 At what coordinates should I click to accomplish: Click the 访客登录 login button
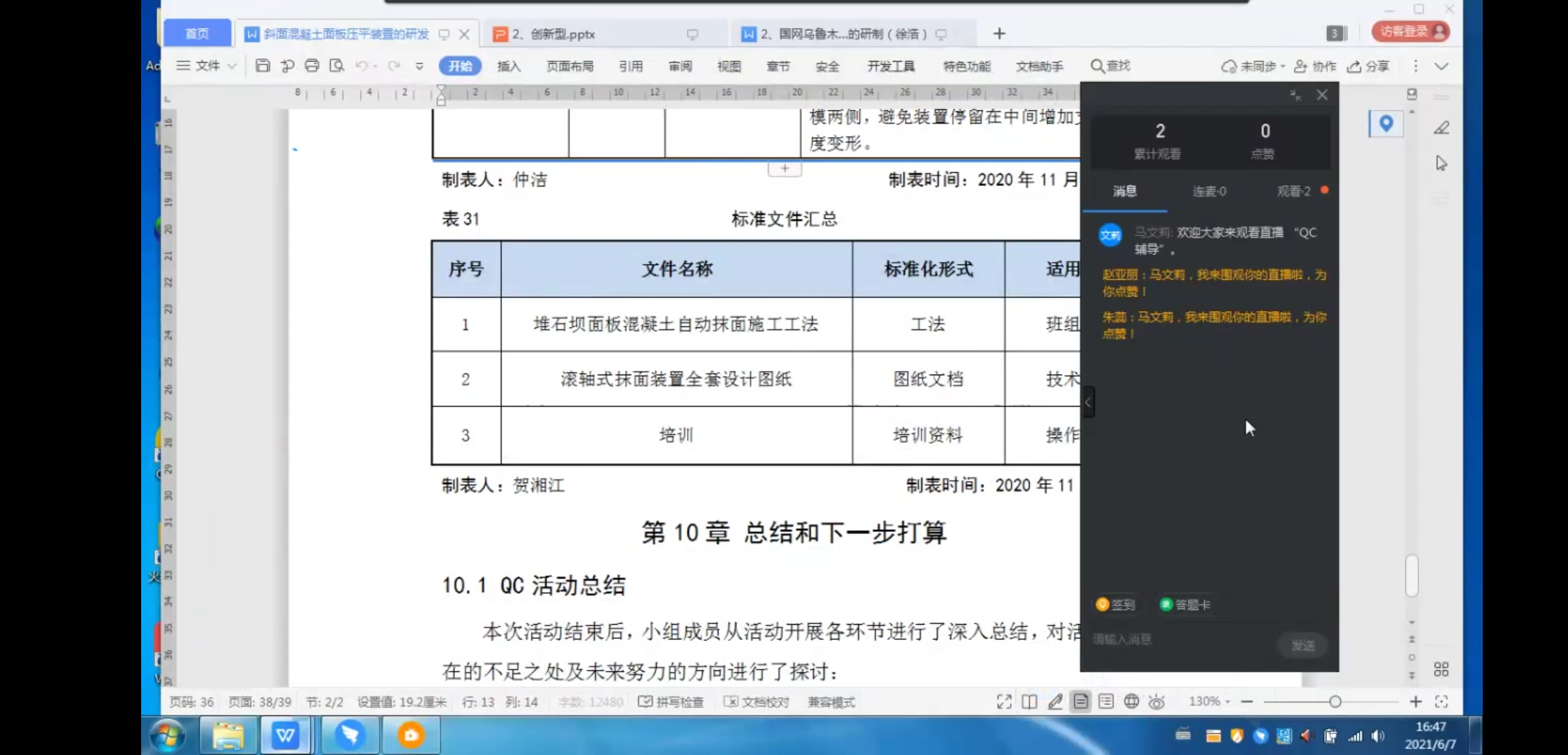point(1410,31)
